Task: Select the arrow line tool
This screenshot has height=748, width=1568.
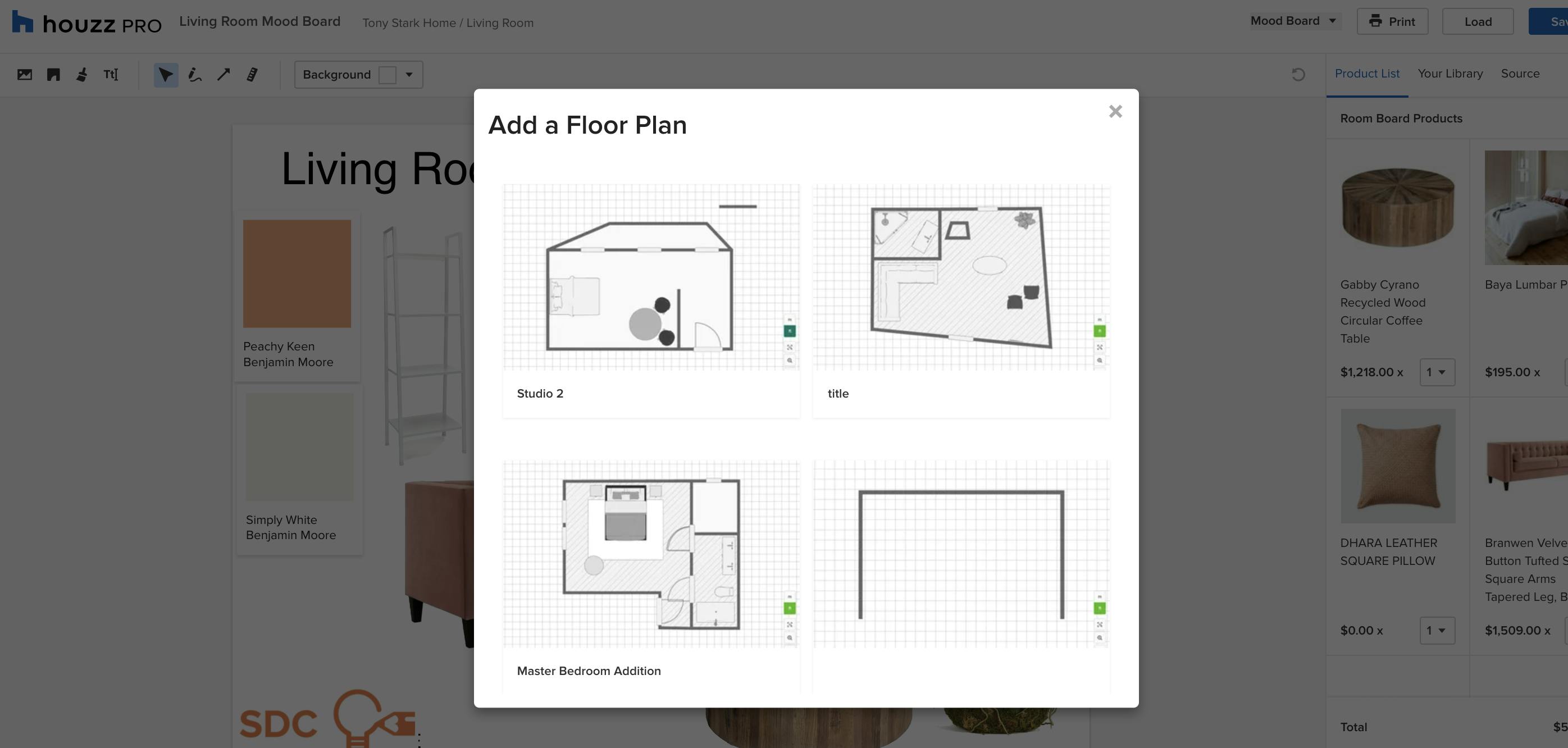Action: (x=224, y=74)
